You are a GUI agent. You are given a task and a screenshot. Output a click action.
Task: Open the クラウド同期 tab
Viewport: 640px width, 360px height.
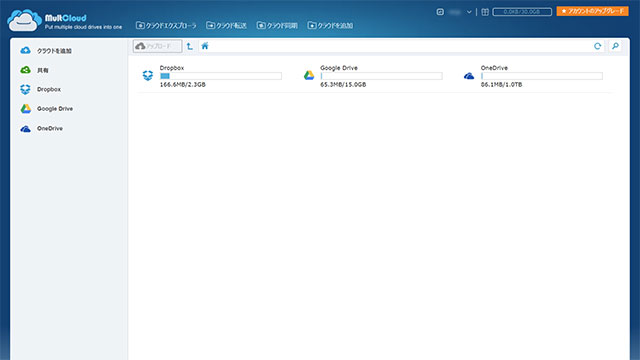(x=277, y=25)
